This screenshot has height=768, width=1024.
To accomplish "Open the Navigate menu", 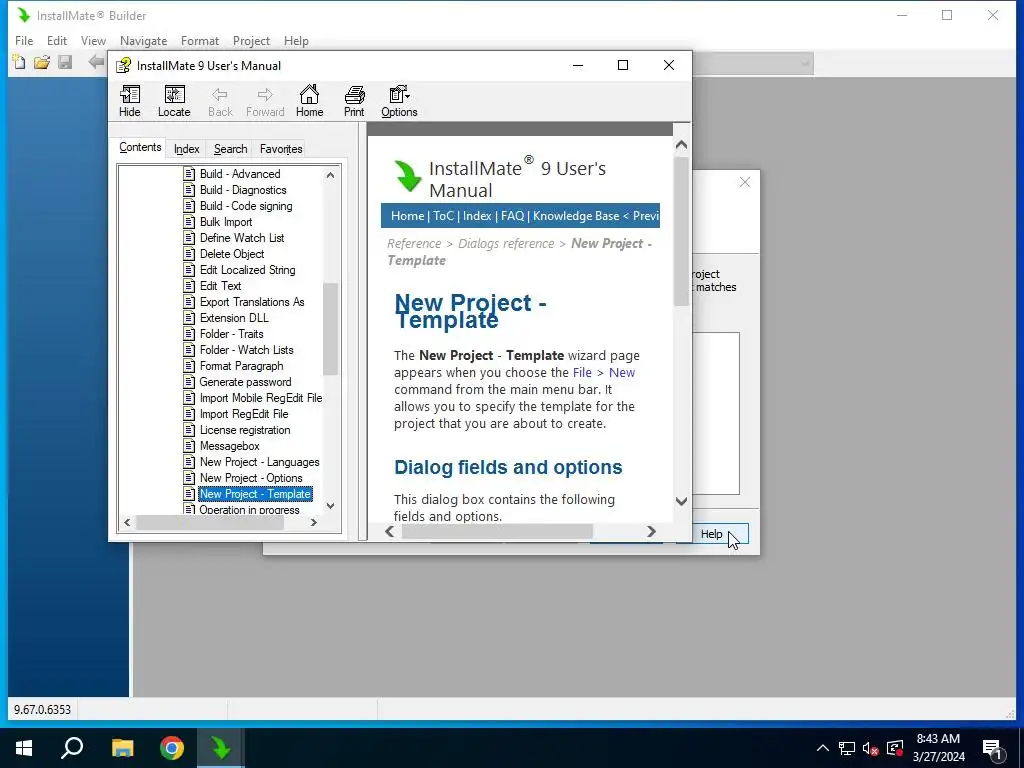I will 144,40.
